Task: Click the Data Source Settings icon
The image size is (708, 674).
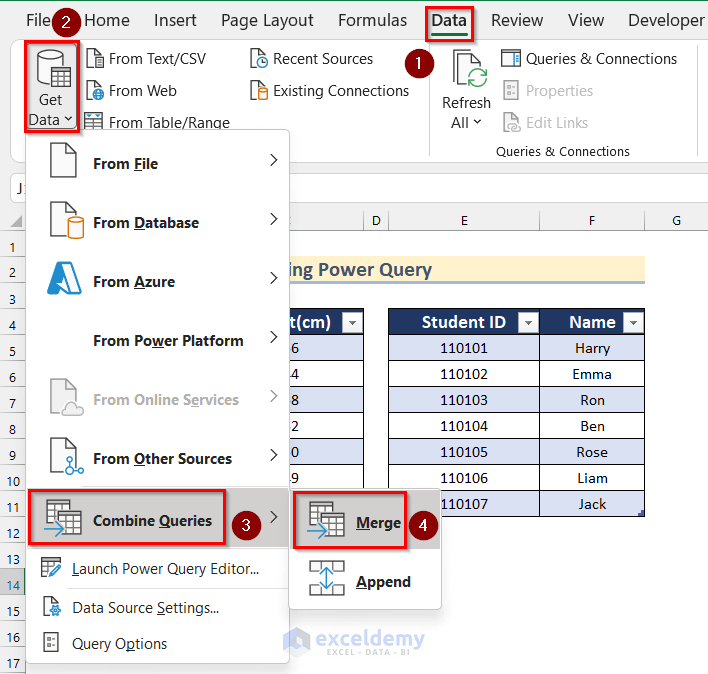Action: pyautogui.click(x=51, y=606)
